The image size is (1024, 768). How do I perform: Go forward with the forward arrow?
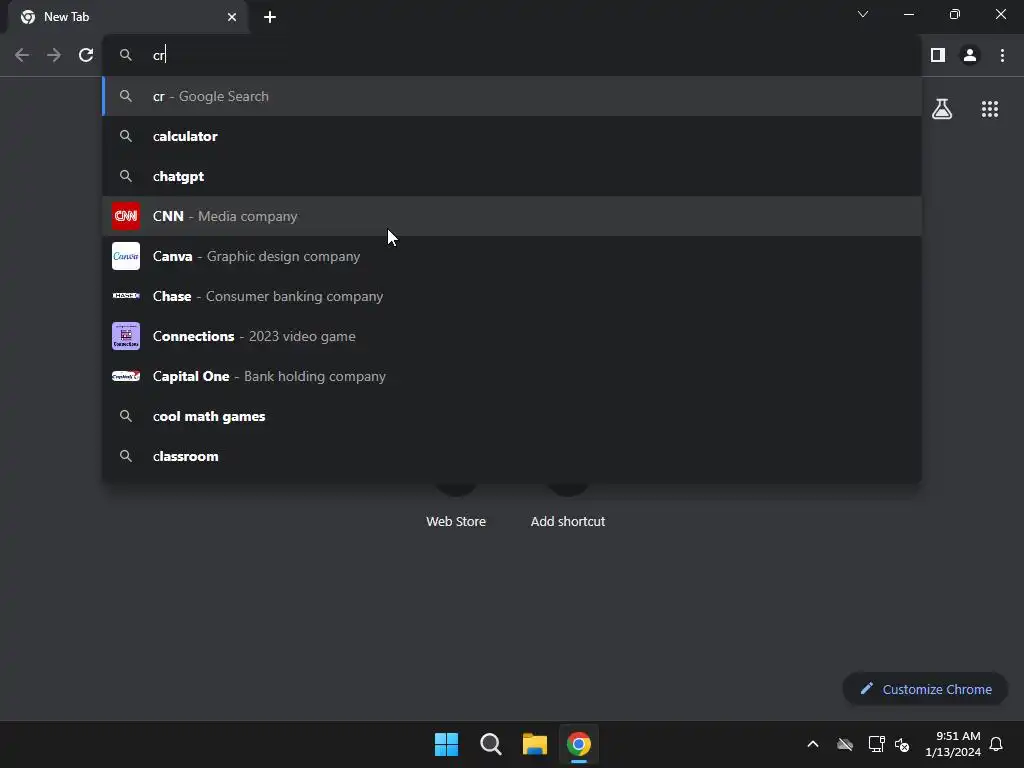click(54, 55)
